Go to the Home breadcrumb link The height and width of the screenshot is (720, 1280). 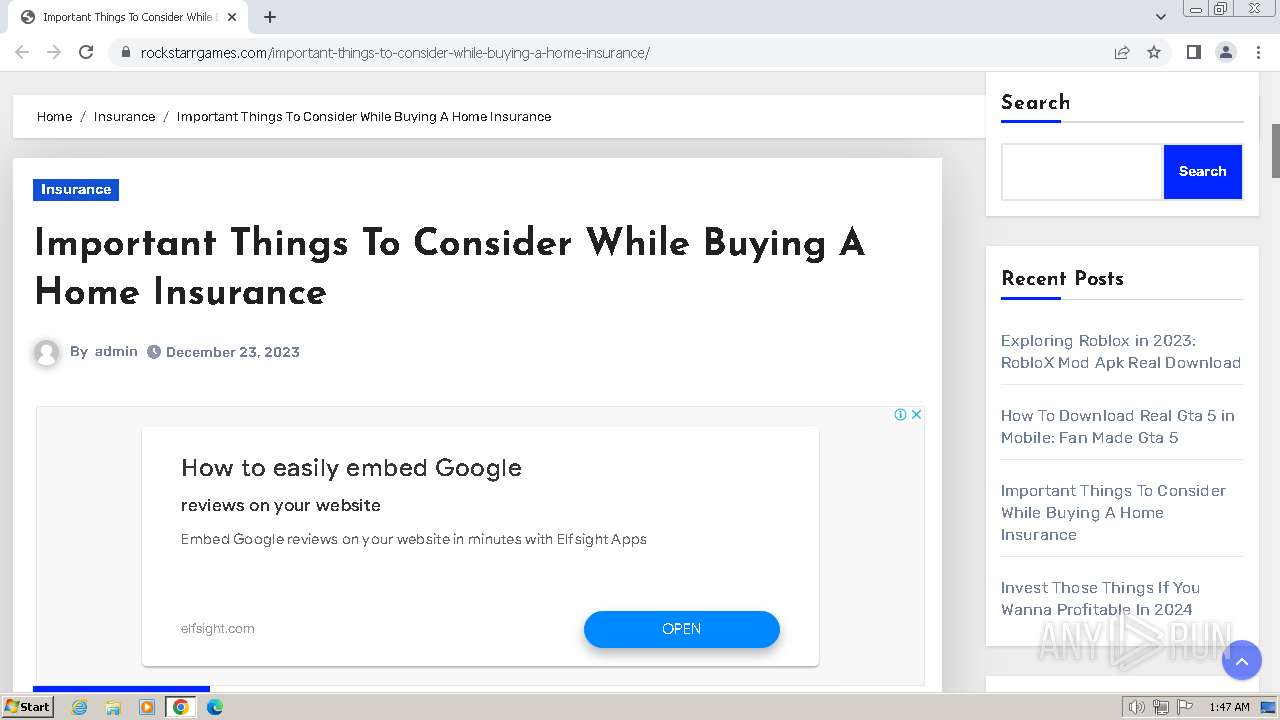pos(54,116)
